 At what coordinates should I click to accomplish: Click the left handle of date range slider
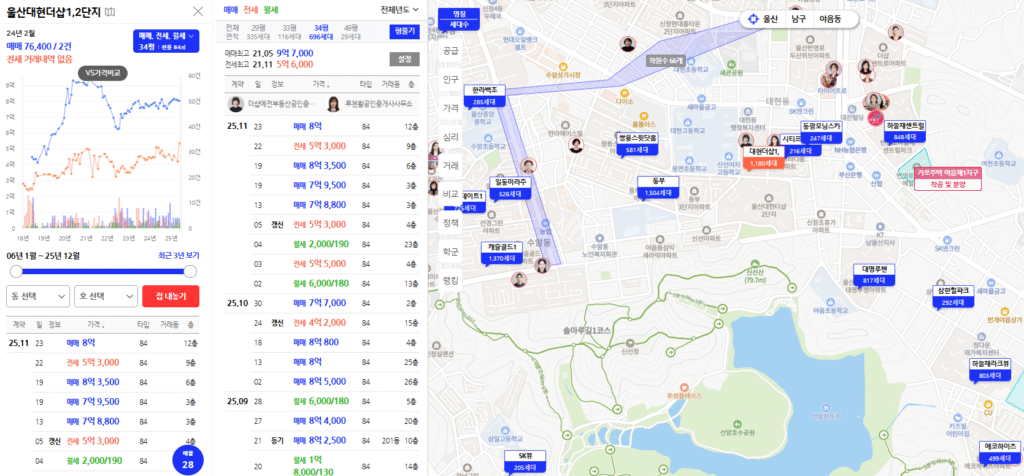(x=12, y=271)
